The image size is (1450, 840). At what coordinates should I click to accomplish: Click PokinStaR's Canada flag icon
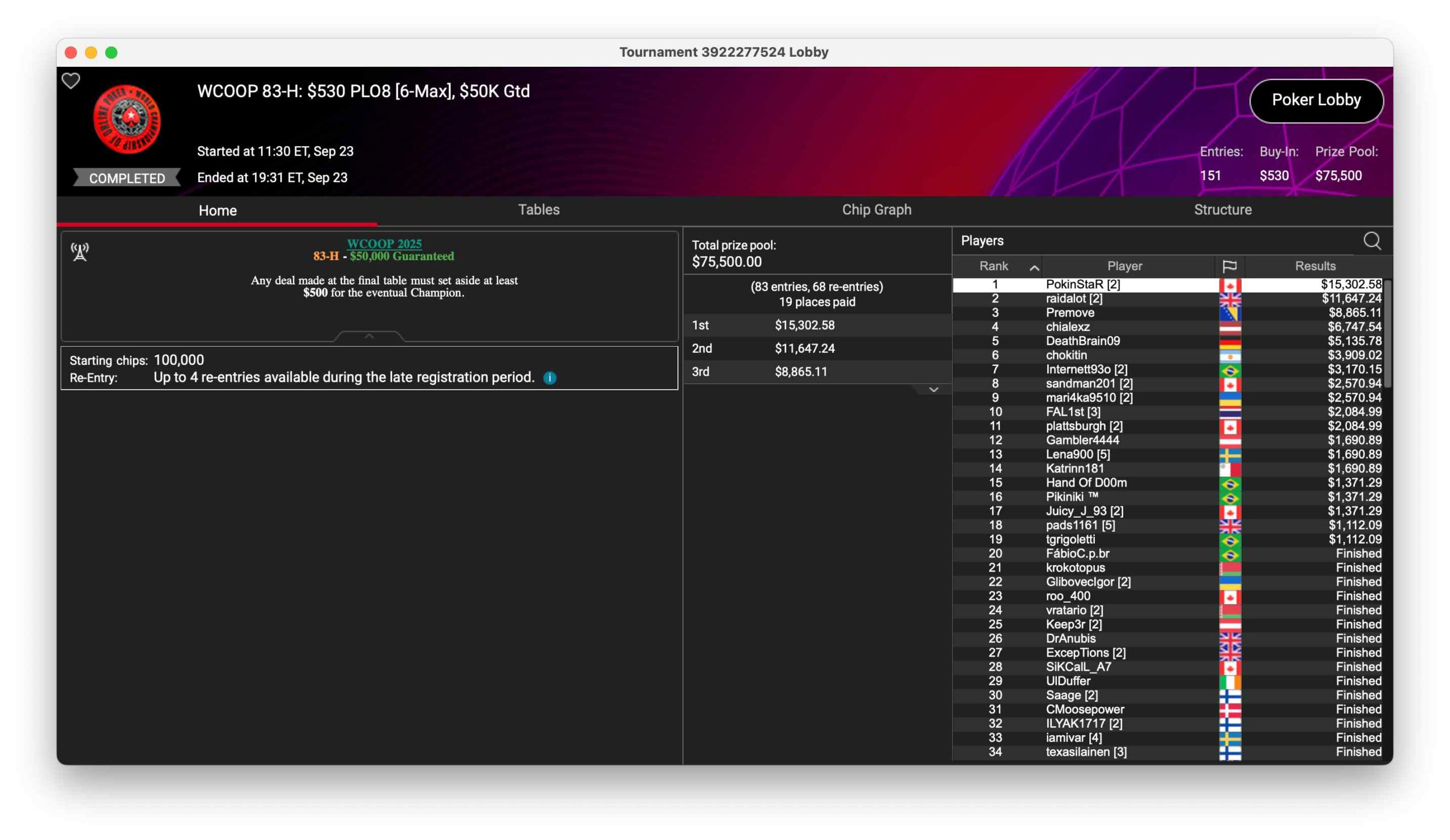point(1230,285)
